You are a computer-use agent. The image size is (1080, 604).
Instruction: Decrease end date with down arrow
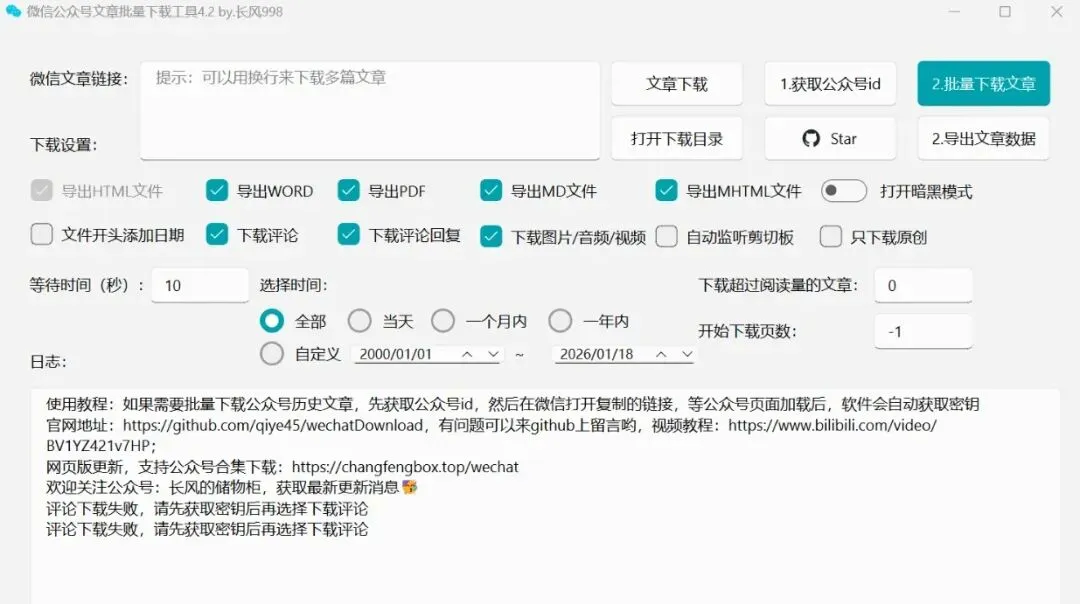[x=687, y=354]
